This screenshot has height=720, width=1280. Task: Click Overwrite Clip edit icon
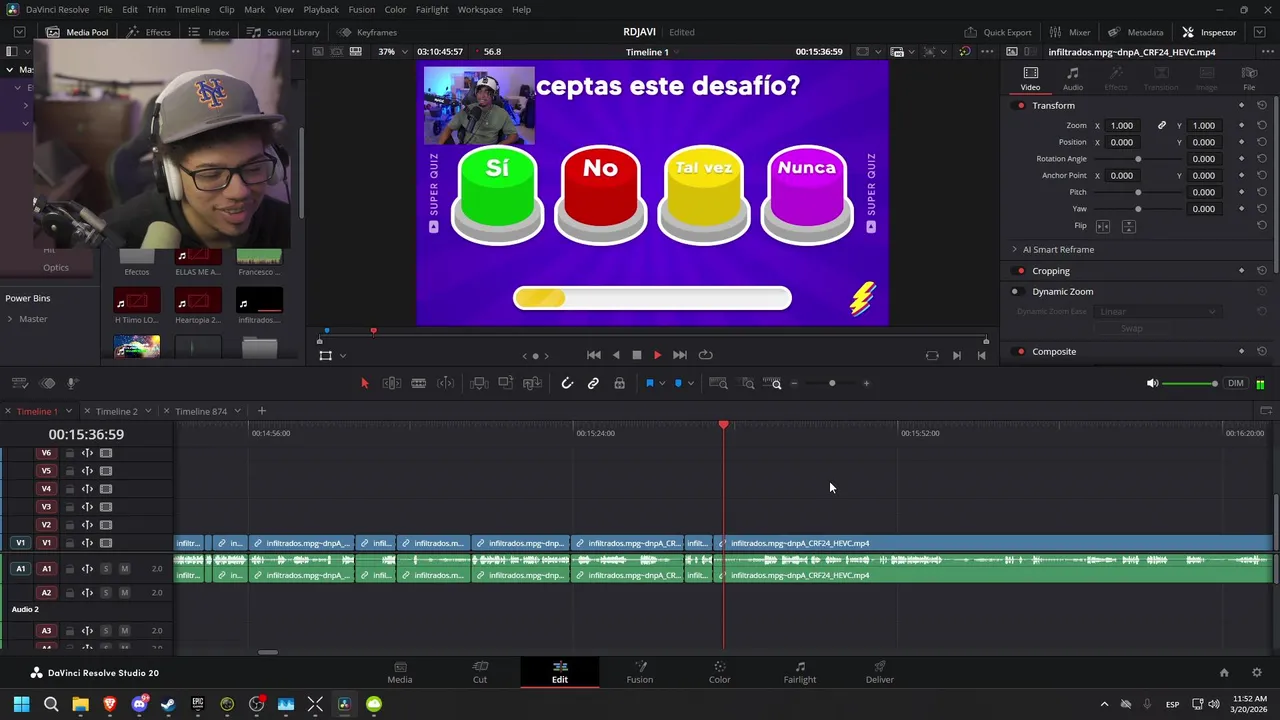[506, 383]
